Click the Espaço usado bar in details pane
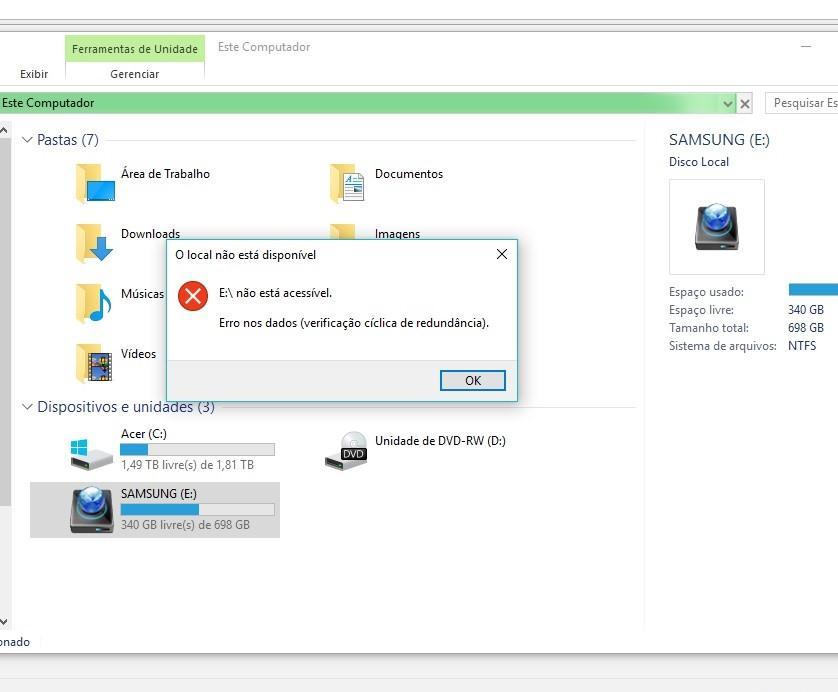The image size is (838, 692). pyautogui.click(x=813, y=290)
